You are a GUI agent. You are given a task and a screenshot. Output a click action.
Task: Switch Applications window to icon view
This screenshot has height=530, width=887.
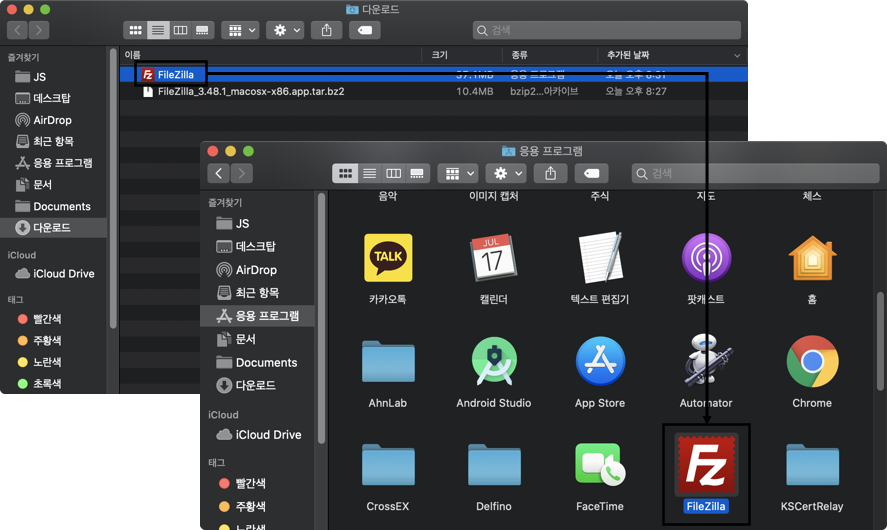click(x=345, y=173)
